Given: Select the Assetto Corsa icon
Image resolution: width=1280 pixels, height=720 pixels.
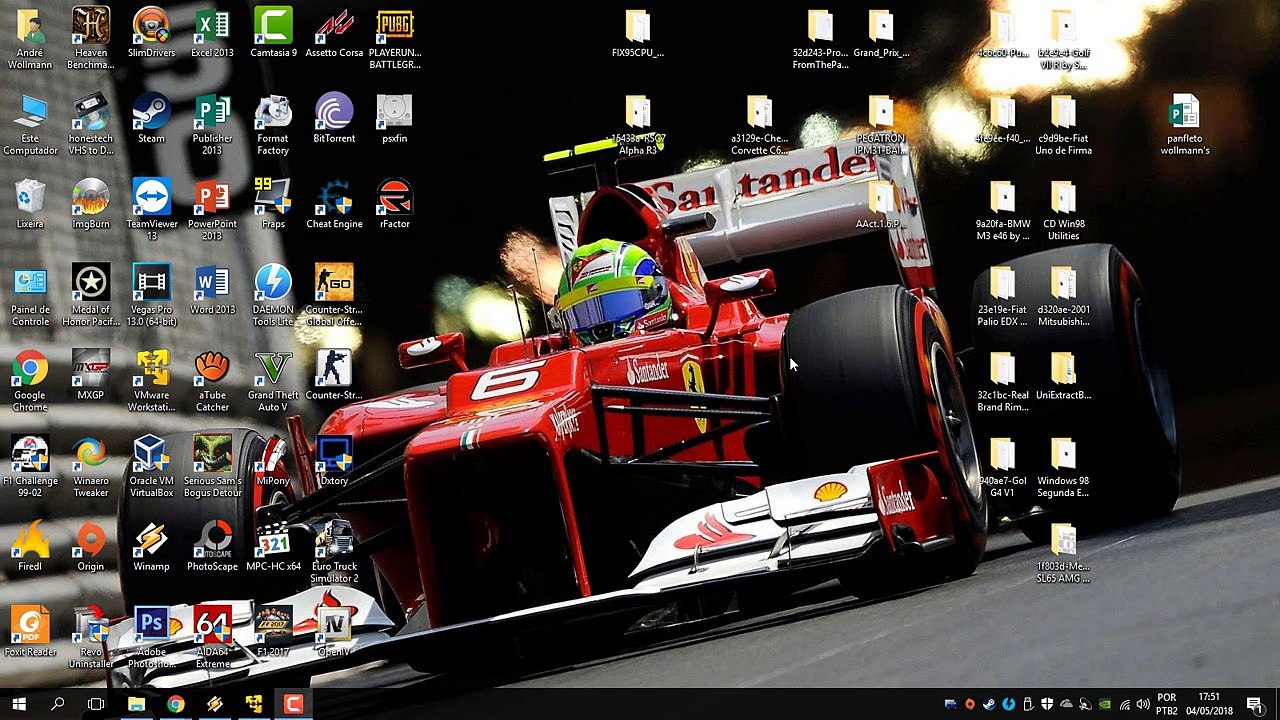Looking at the screenshot, I should point(334,33).
